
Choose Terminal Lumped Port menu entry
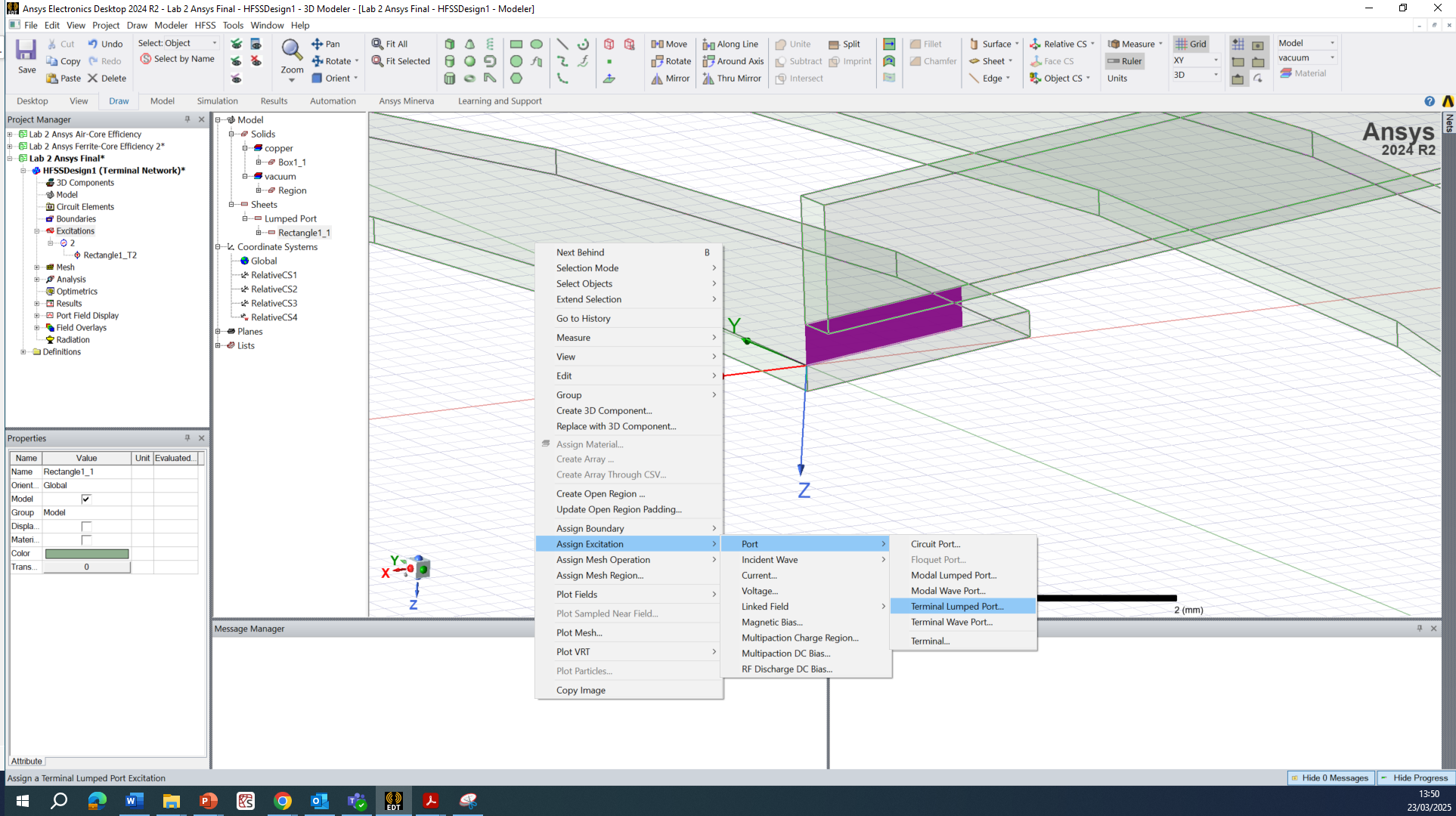pos(957,607)
